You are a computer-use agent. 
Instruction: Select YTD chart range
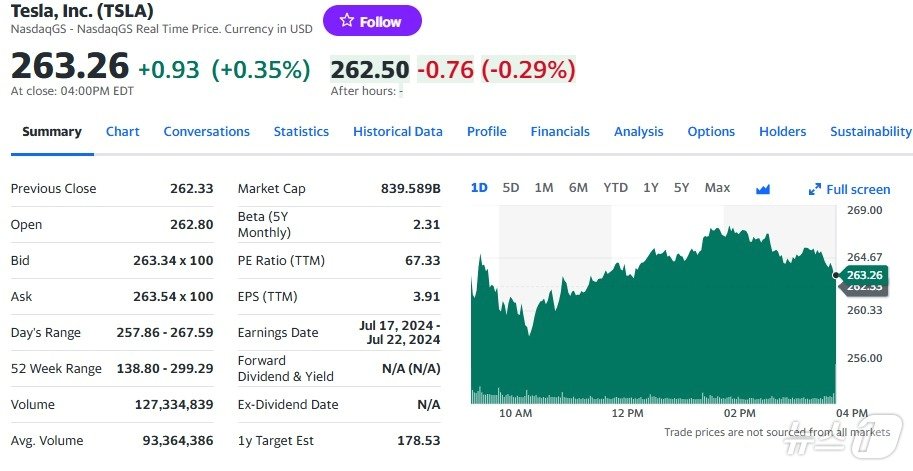(616, 188)
